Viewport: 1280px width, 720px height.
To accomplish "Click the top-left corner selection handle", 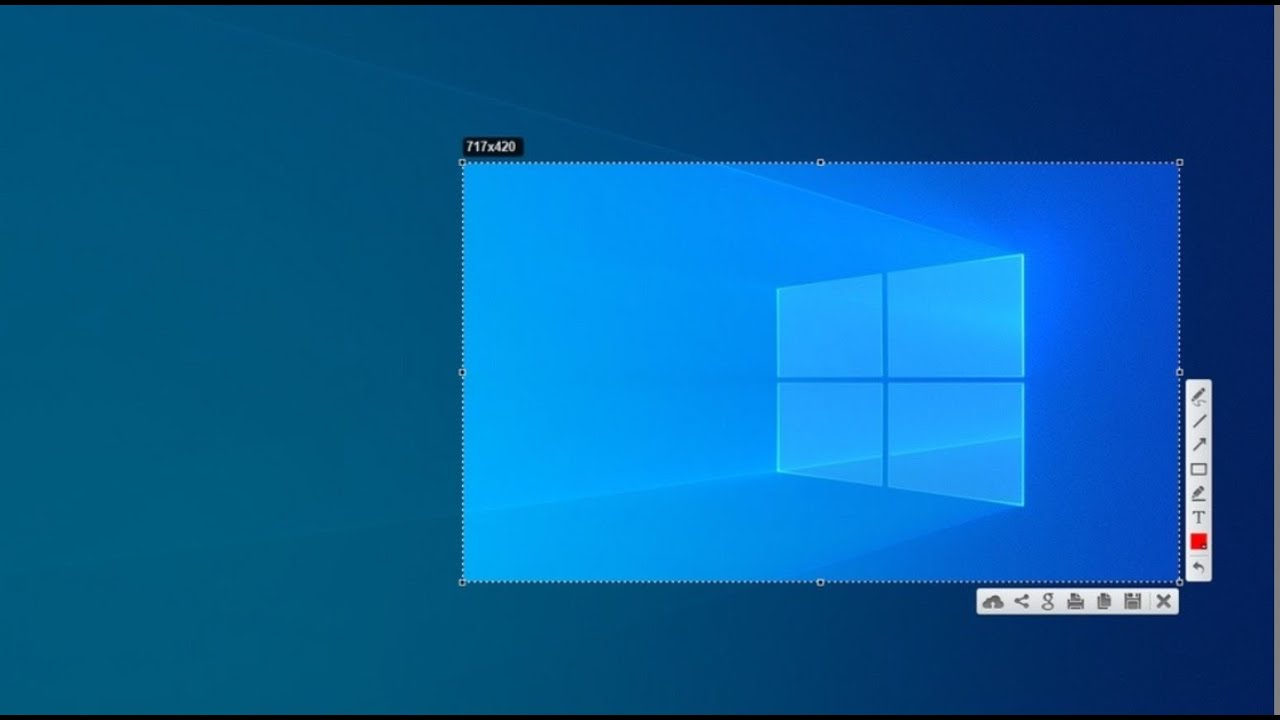I will [462, 162].
